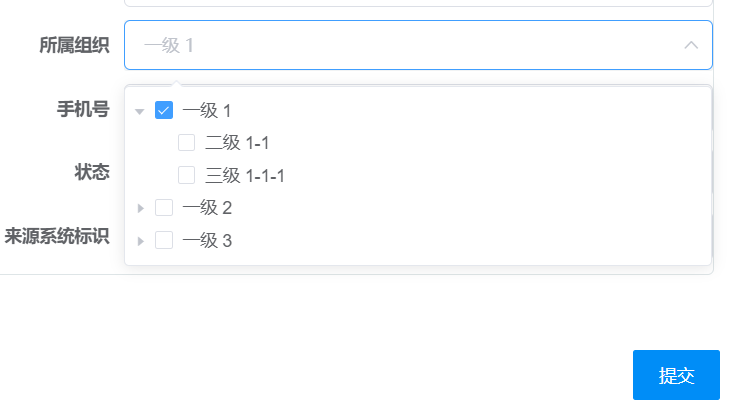Tick the 一级 3 checkbox
The width and height of the screenshot is (739, 408).
point(164,240)
